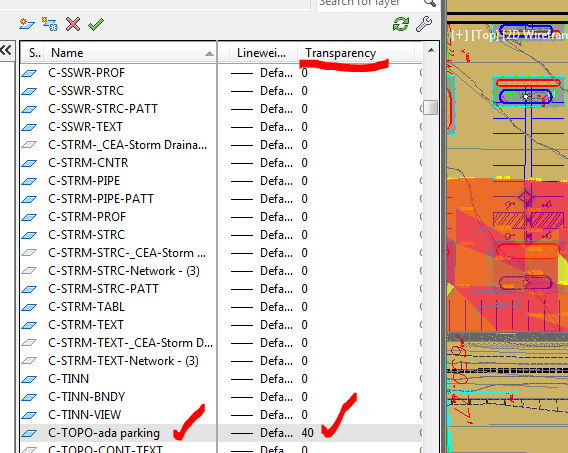Image resolution: width=568 pixels, height=453 pixels.
Task: Click status icon of C-TINN-VIEW layer
Action: click(x=29, y=415)
